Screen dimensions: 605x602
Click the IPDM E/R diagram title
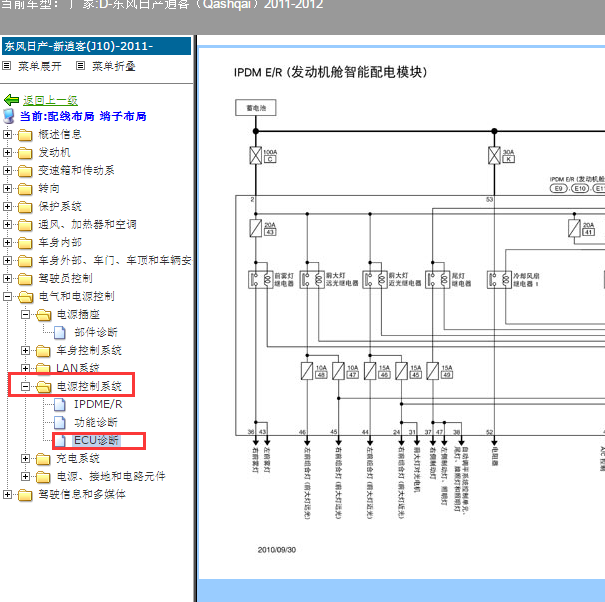tap(330, 72)
